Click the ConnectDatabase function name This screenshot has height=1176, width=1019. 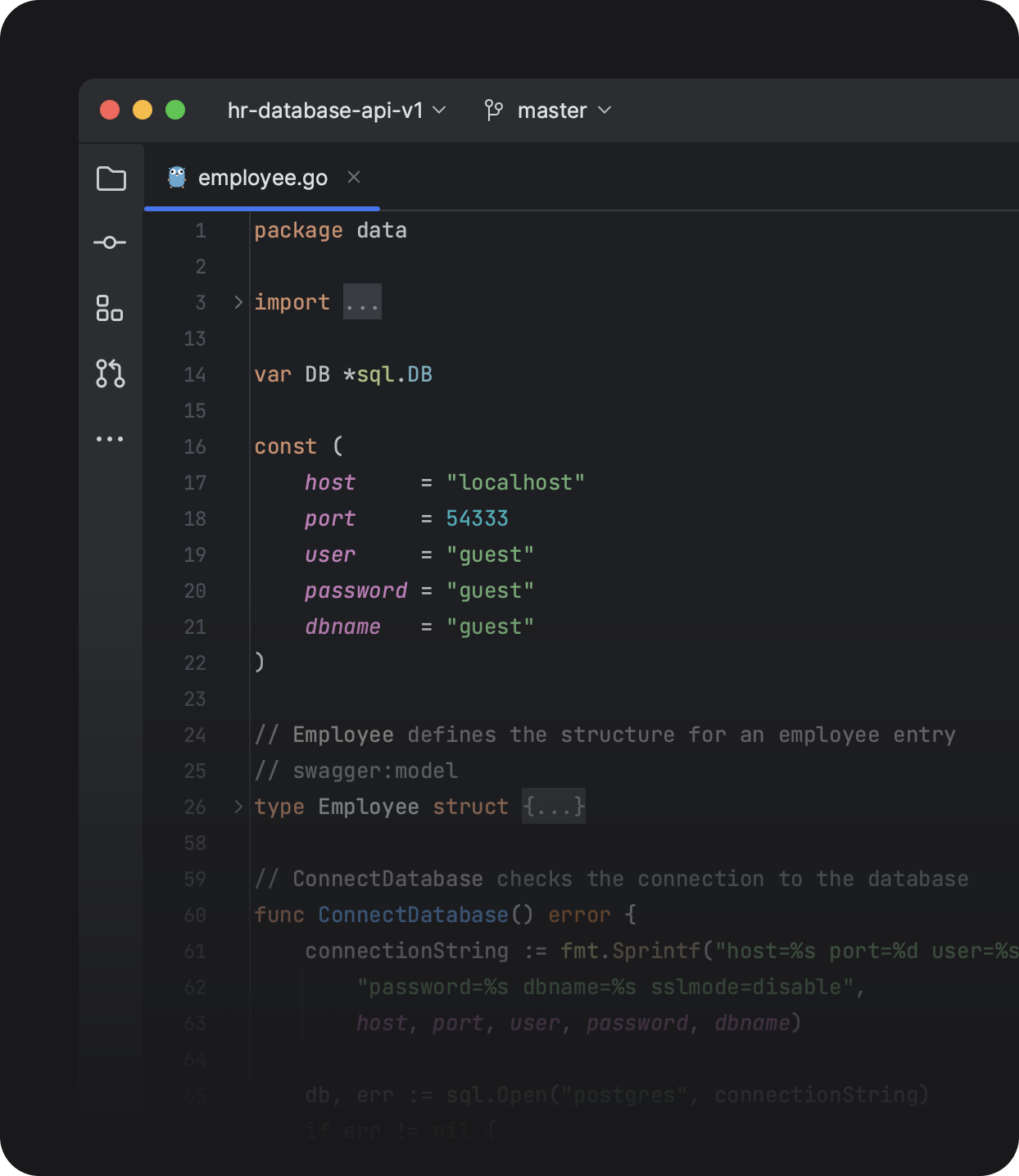(413, 915)
